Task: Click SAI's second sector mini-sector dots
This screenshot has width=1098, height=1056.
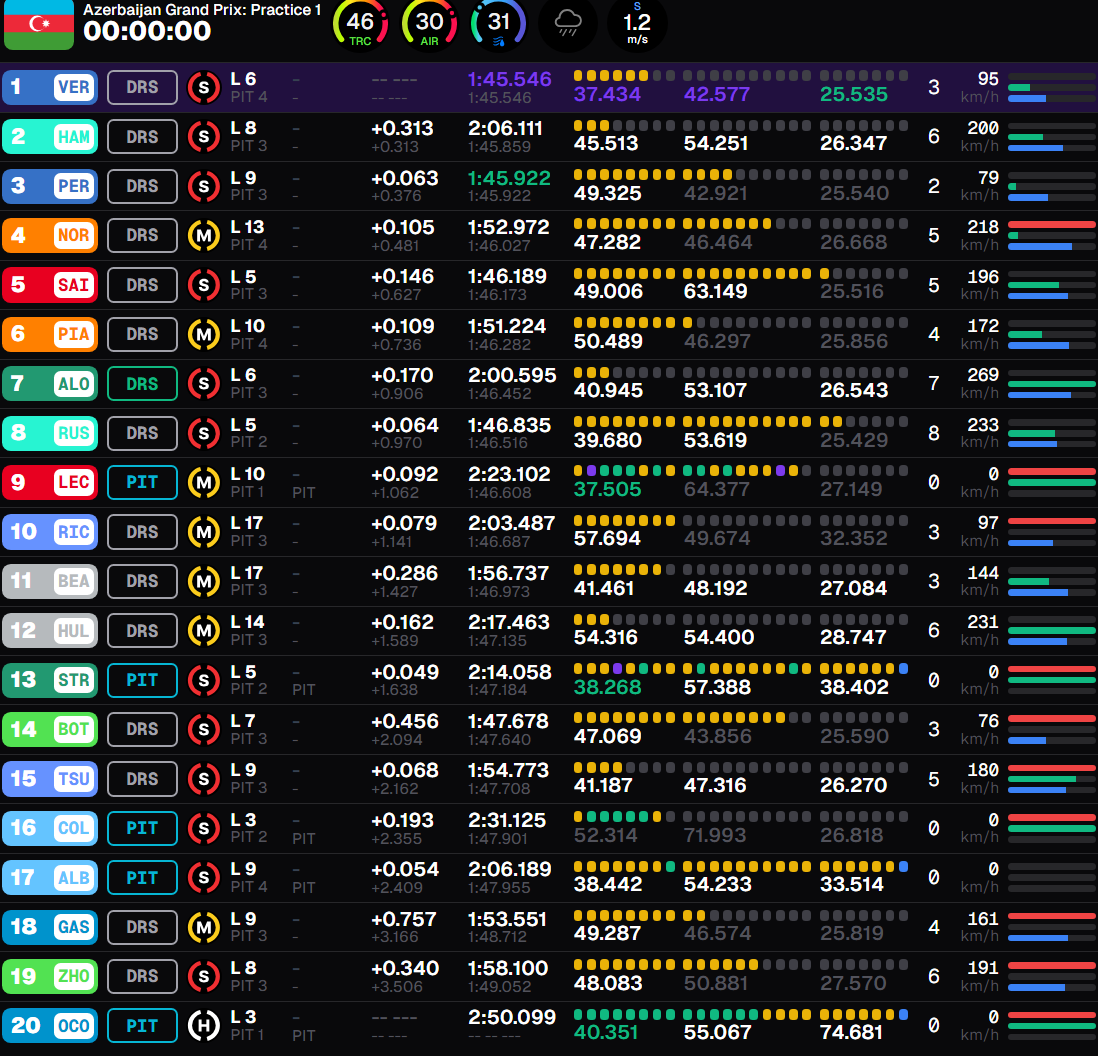Action: coord(747,273)
